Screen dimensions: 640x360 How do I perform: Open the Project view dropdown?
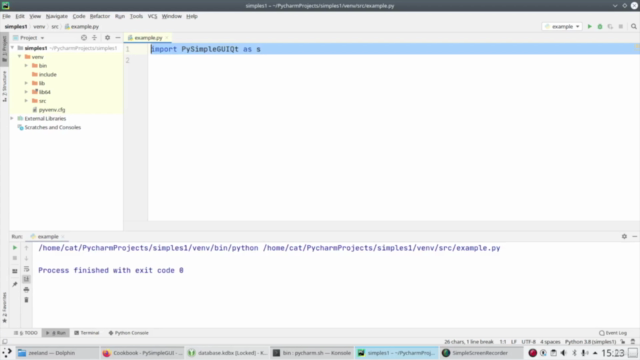29,38
